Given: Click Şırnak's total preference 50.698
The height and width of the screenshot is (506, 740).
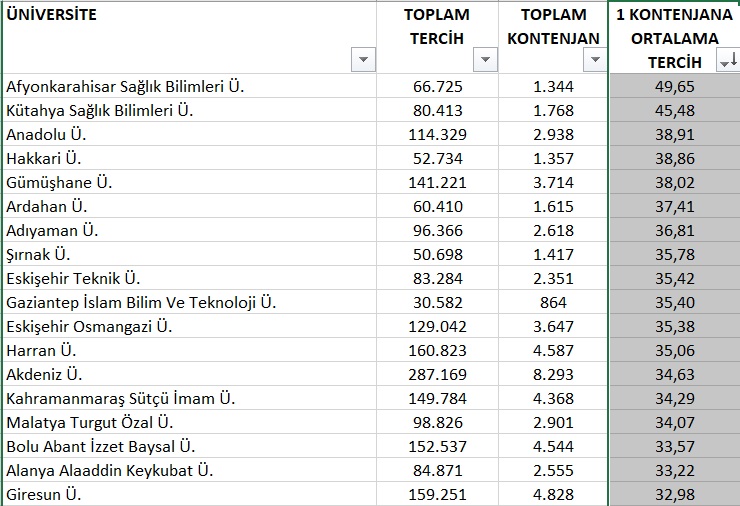Looking at the screenshot, I should pyautogui.click(x=437, y=253).
